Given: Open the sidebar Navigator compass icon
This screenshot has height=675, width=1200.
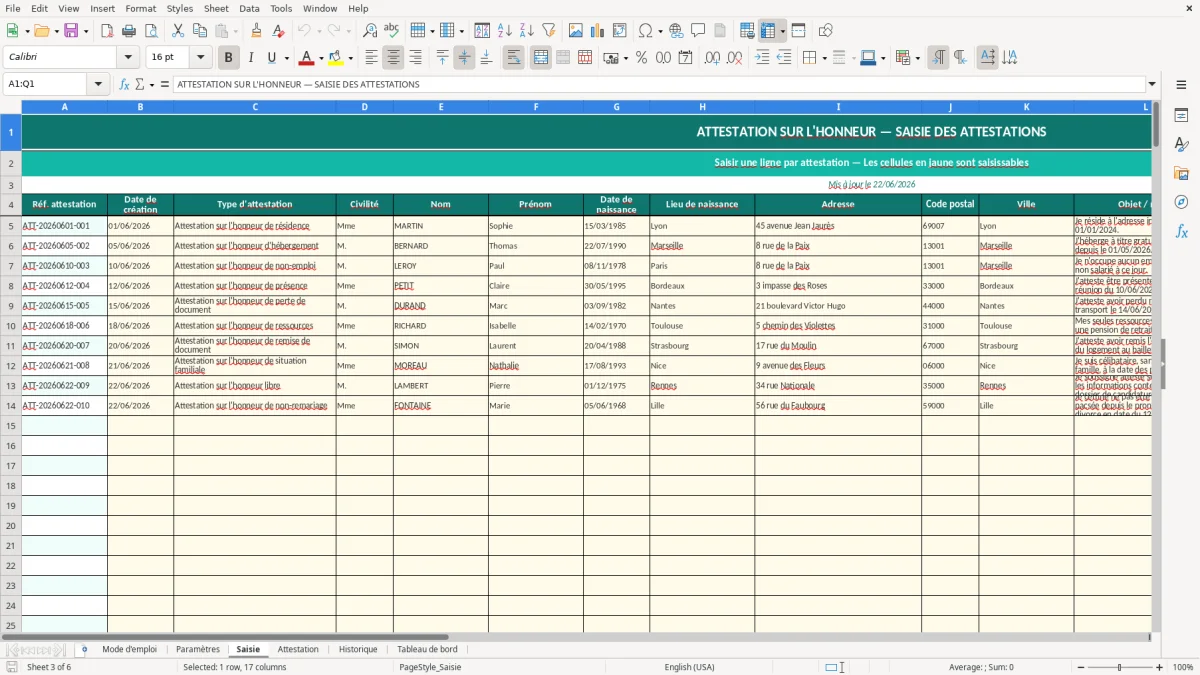Looking at the screenshot, I should pos(1181,203).
